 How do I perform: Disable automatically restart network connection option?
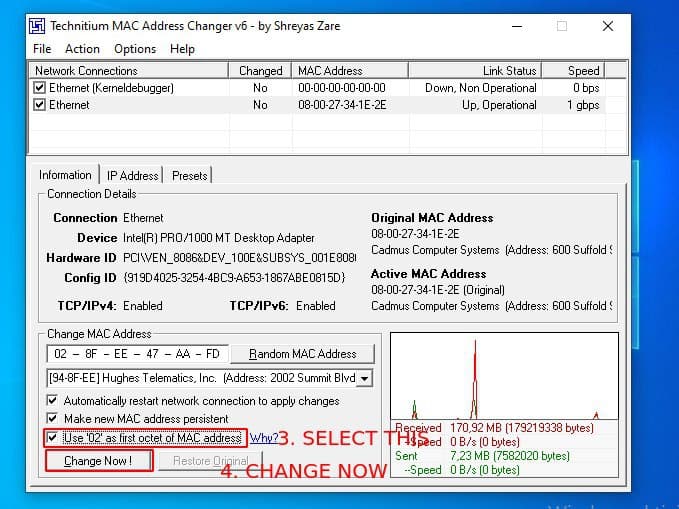tap(53, 401)
